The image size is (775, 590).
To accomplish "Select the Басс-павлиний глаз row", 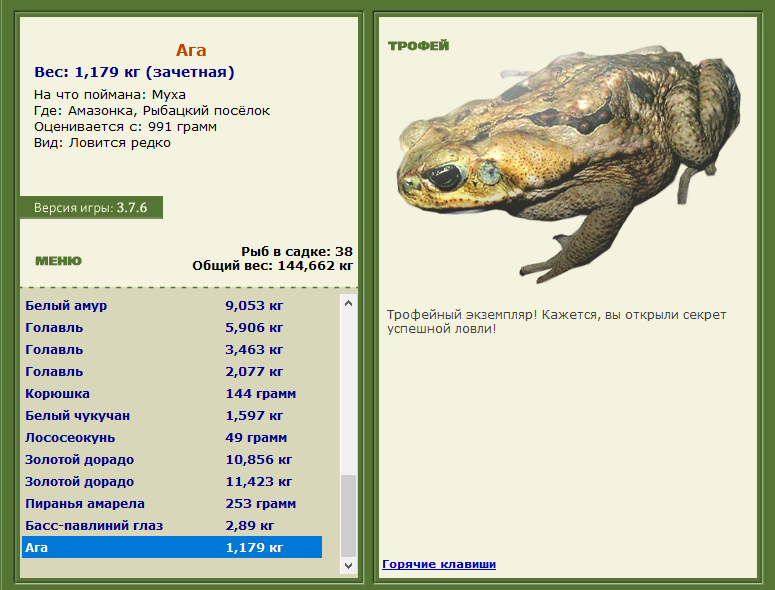I will coord(172,525).
